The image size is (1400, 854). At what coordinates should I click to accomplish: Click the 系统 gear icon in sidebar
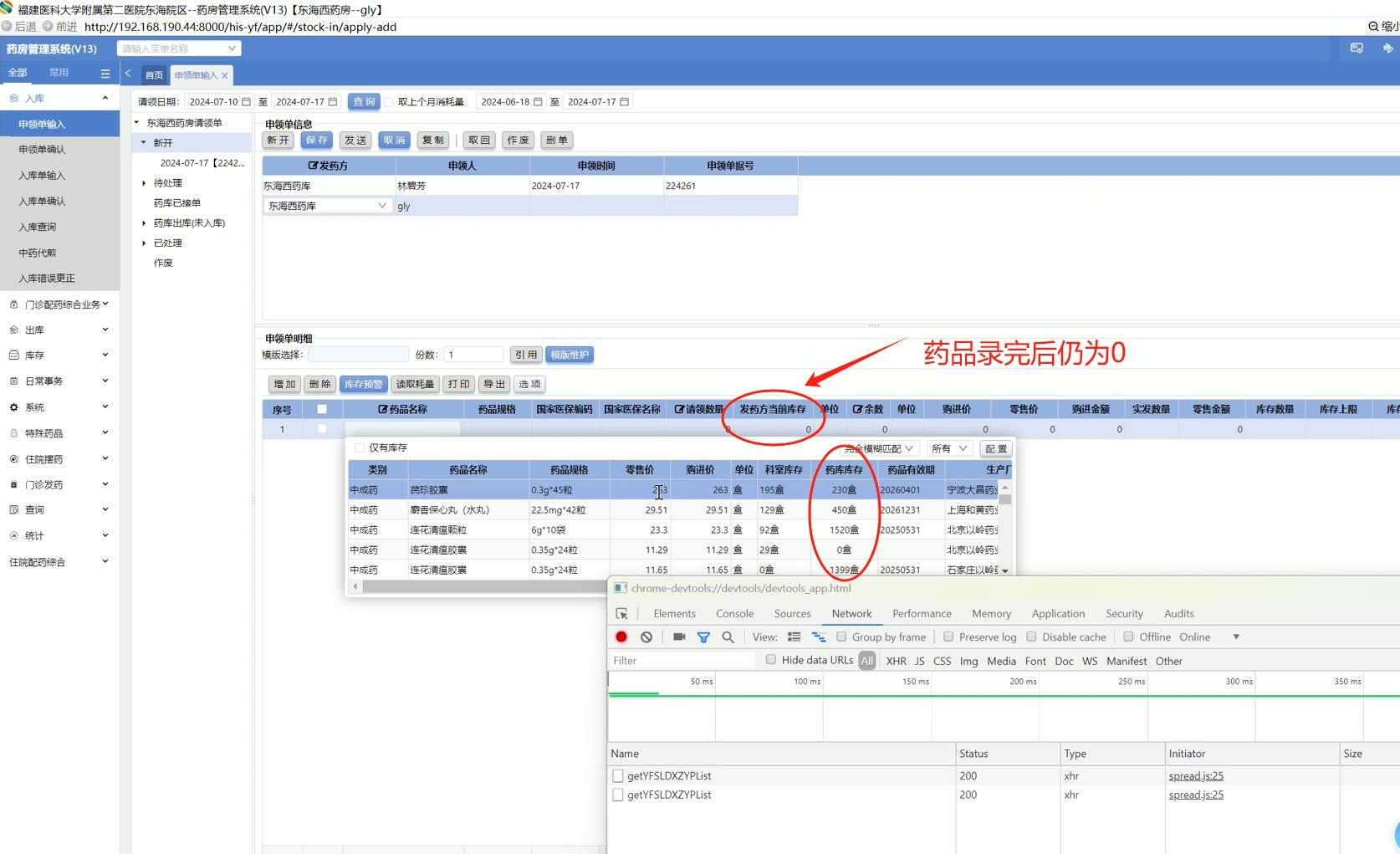(x=13, y=407)
